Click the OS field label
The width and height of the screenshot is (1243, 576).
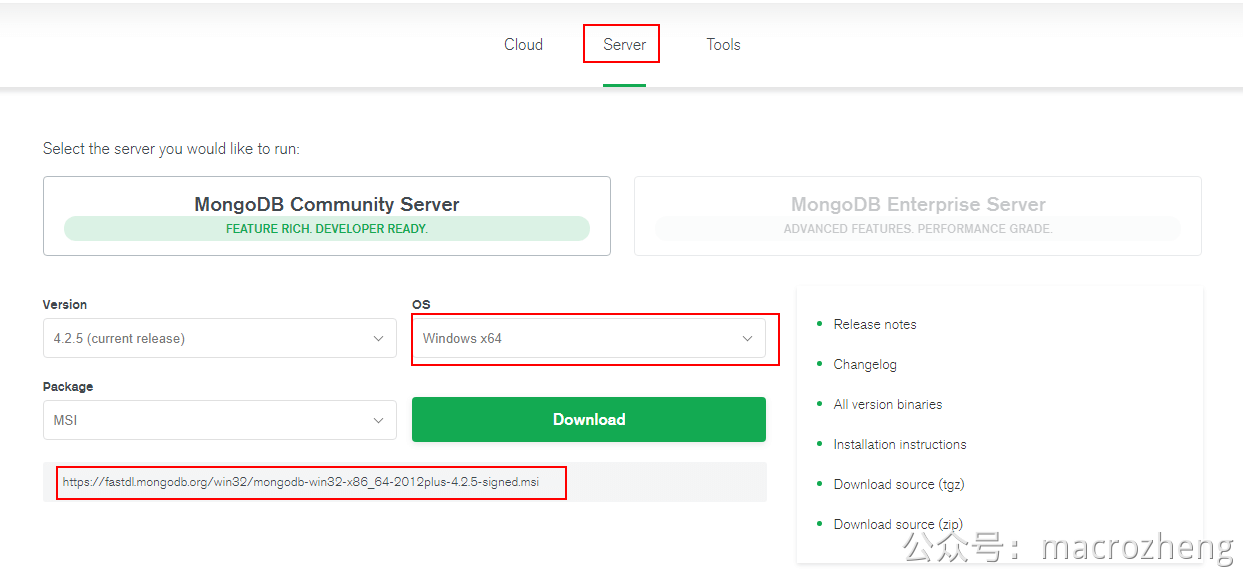pyautogui.click(x=421, y=304)
